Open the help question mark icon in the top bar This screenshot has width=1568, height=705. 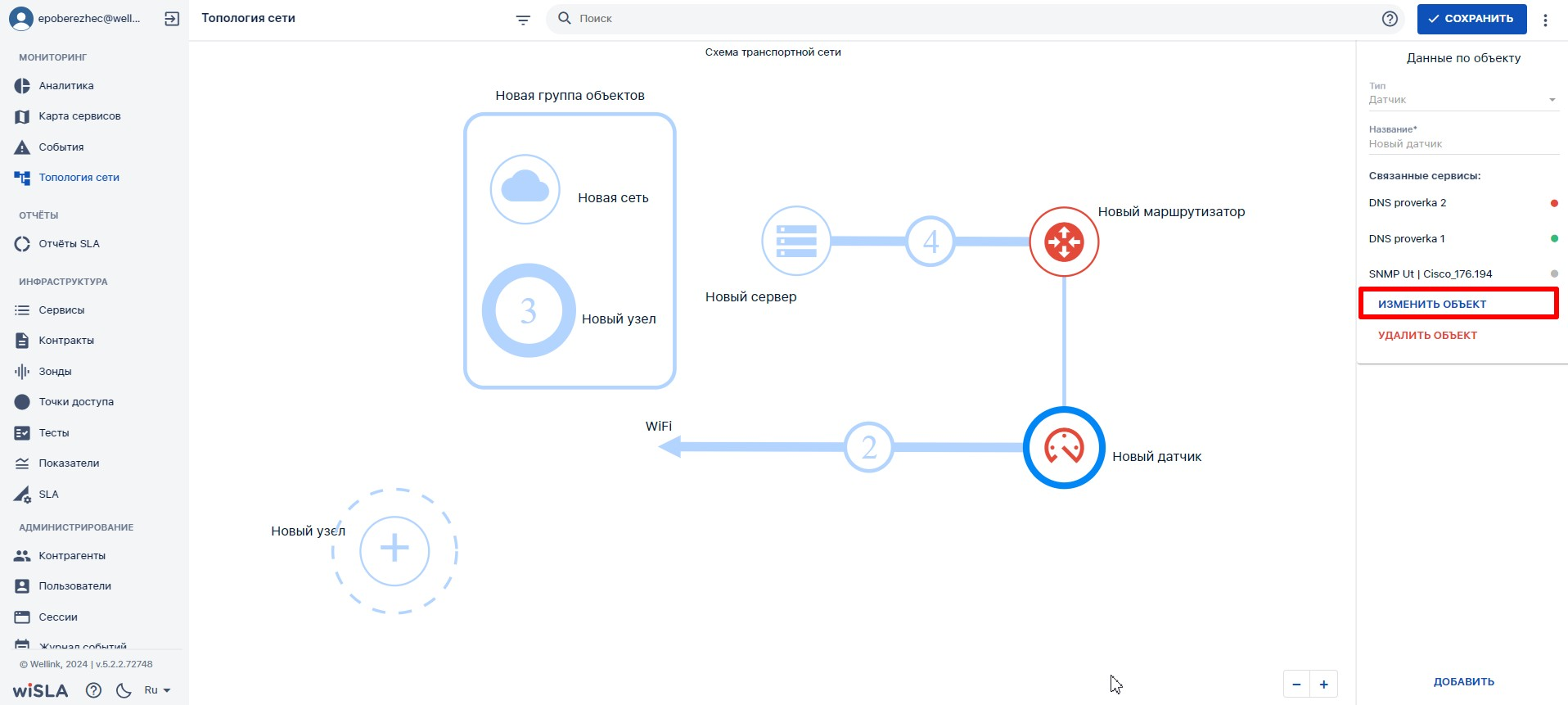pos(1390,19)
